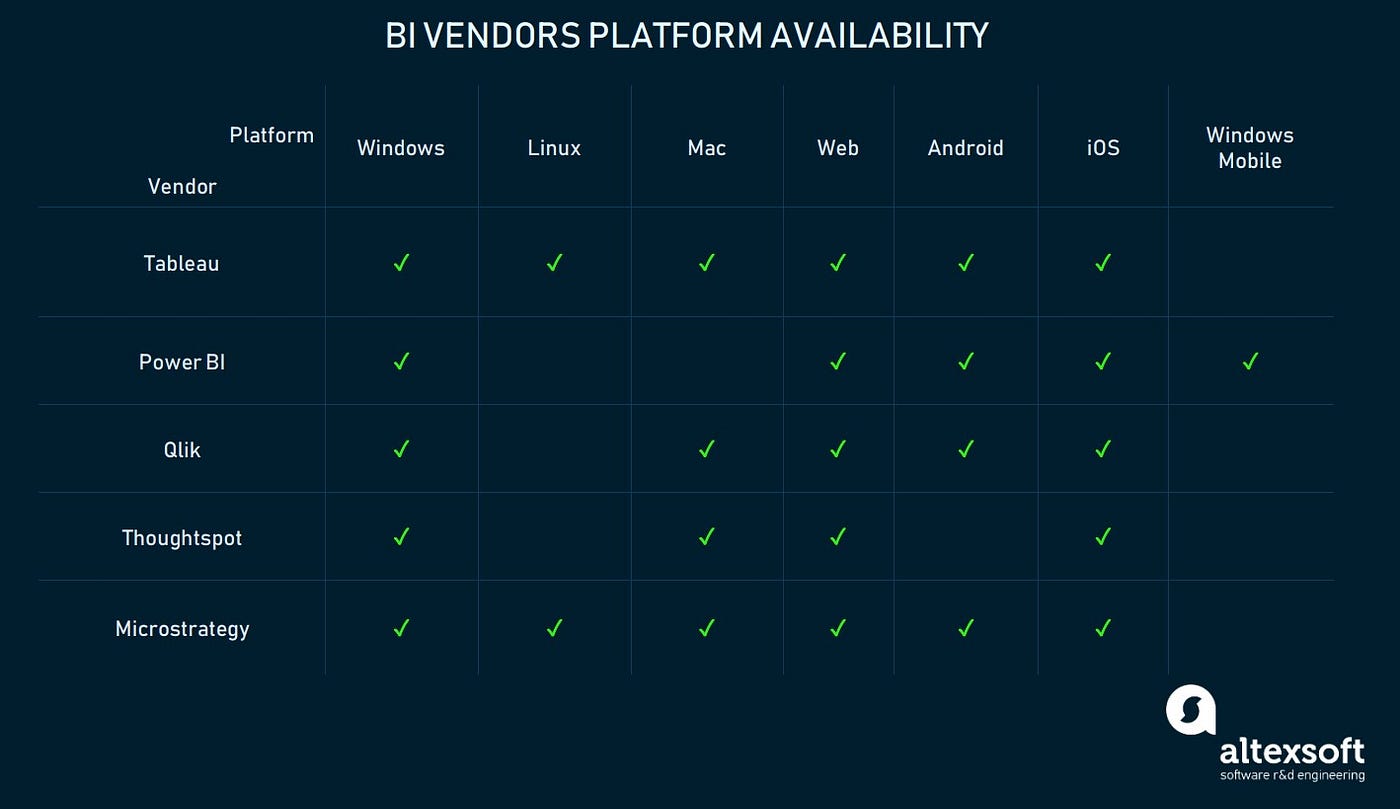Screen dimensions: 1400x809
Task: Click the 'Vendor' header label
Action: pyautogui.click(x=182, y=186)
